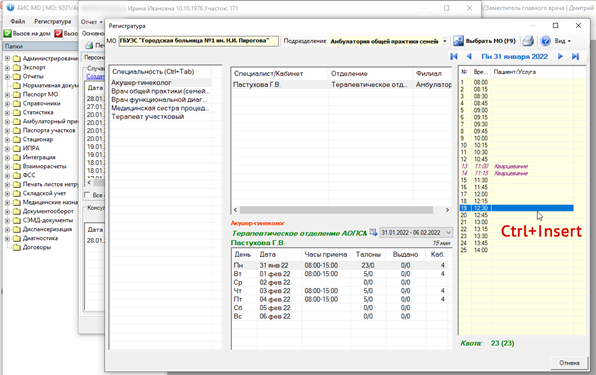Jump to last date navigation arrow
The image size is (596, 375).
pos(575,56)
